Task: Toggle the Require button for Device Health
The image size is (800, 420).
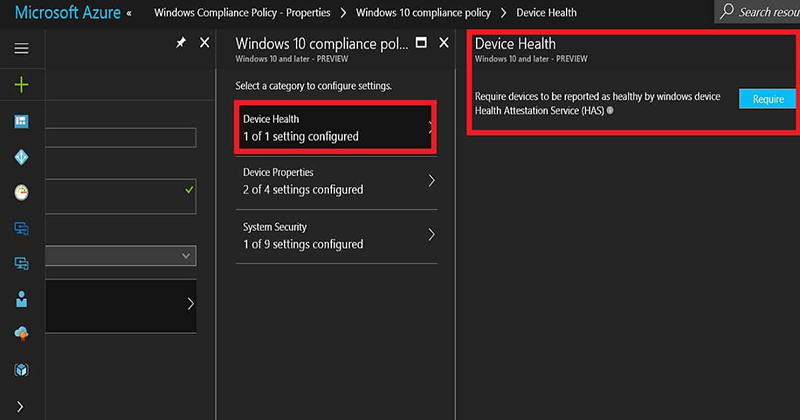Action: (x=768, y=99)
